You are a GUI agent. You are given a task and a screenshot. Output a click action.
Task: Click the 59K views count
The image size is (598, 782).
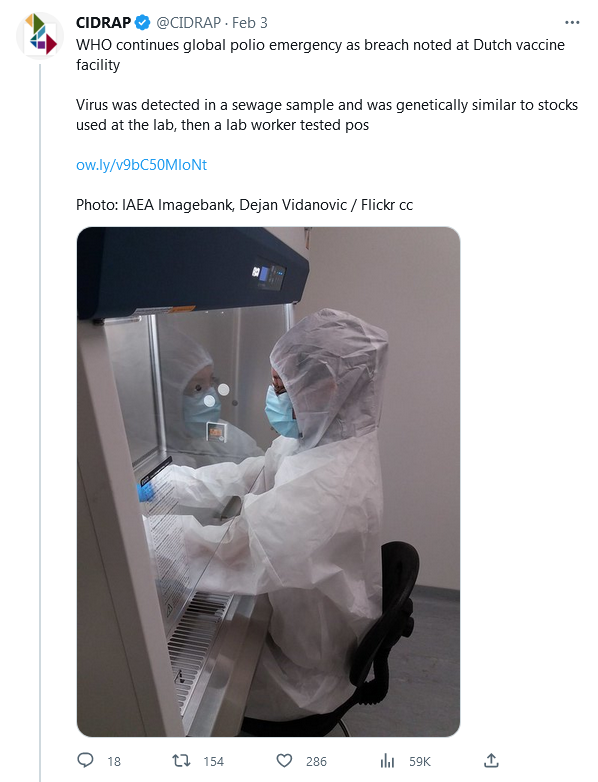pyautogui.click(x=419, y=761)
